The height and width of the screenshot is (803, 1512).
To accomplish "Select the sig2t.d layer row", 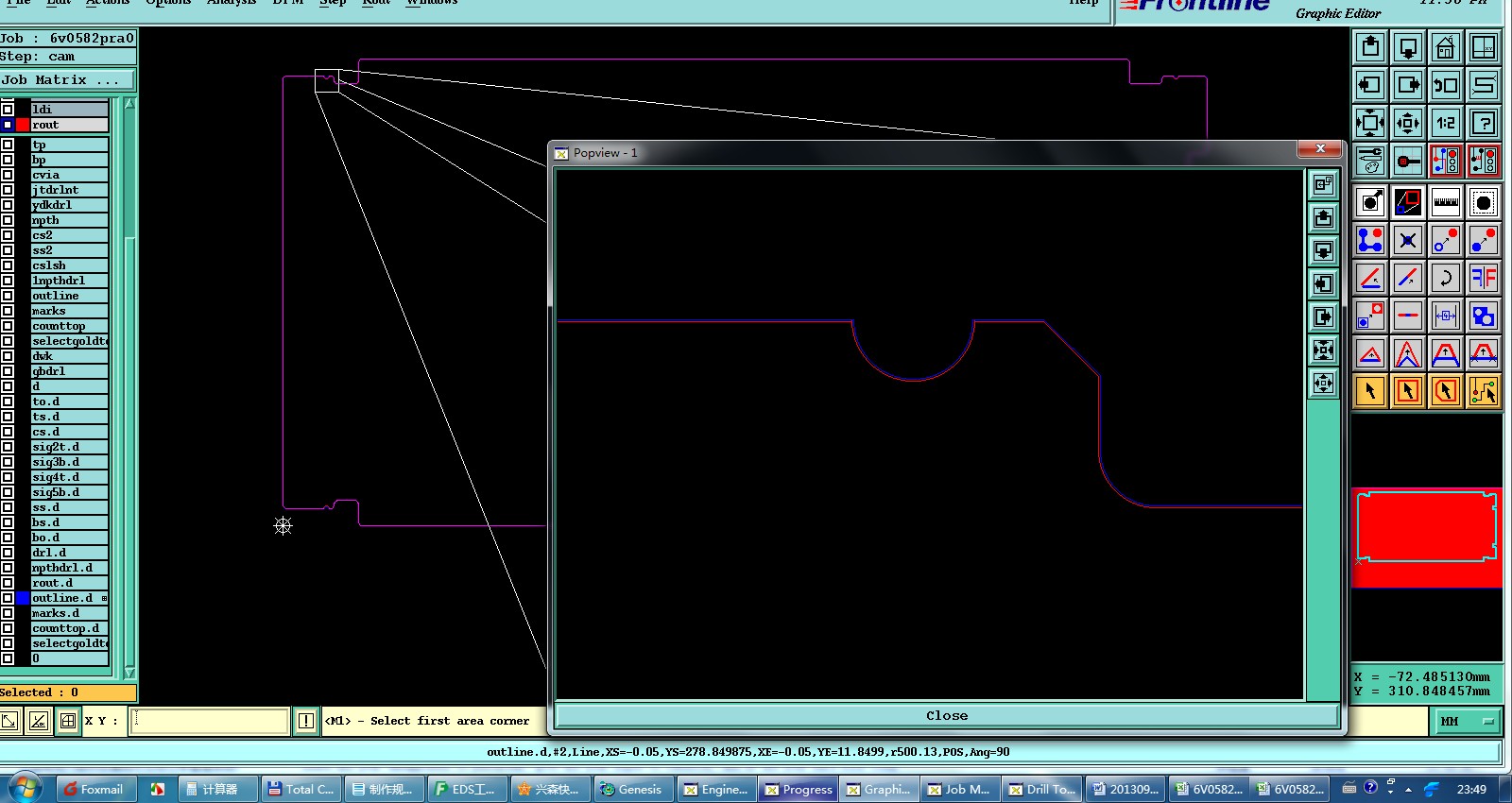I will click(69, 447).
